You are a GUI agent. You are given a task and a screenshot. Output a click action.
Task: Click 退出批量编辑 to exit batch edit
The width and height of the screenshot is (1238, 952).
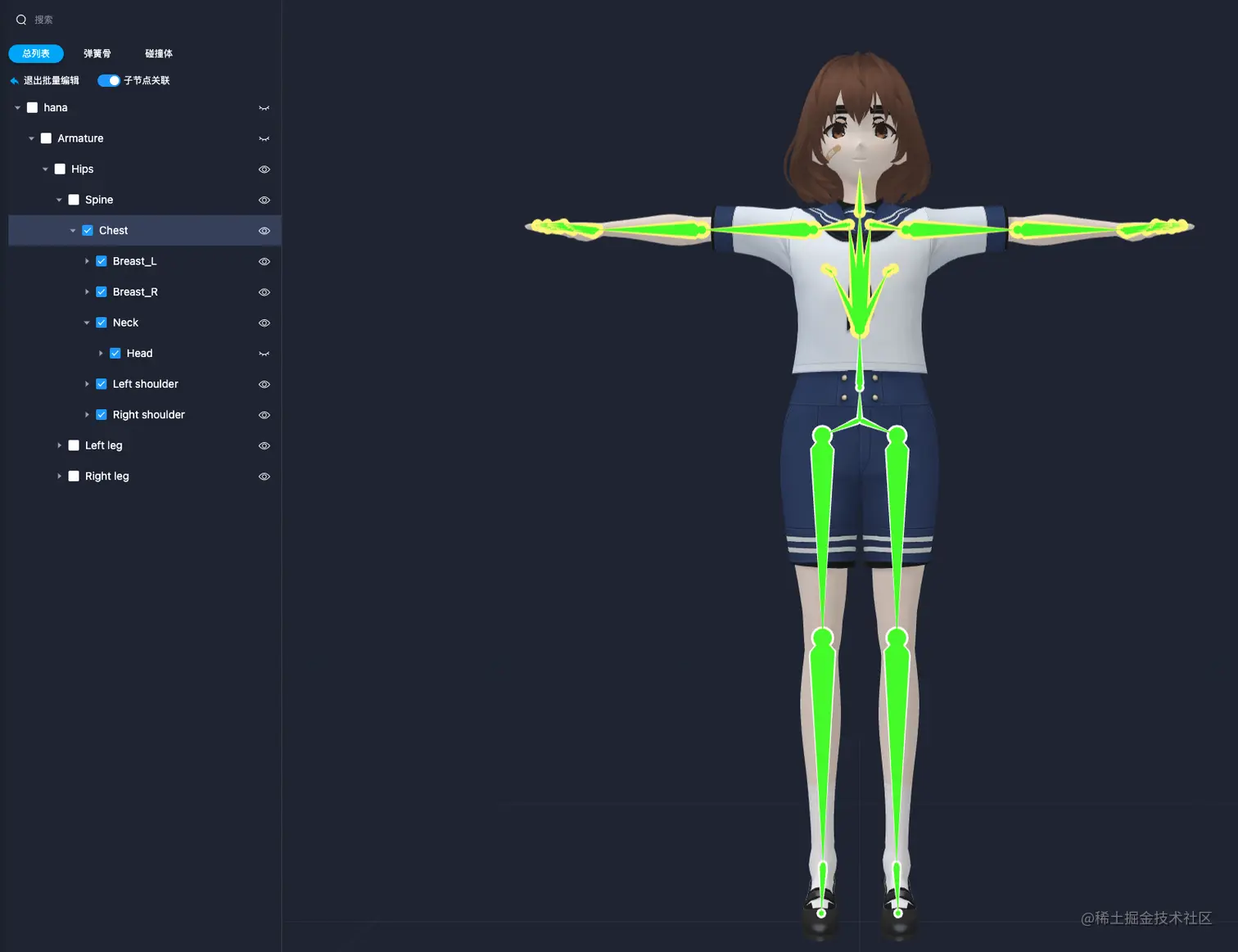coord(51,80)
